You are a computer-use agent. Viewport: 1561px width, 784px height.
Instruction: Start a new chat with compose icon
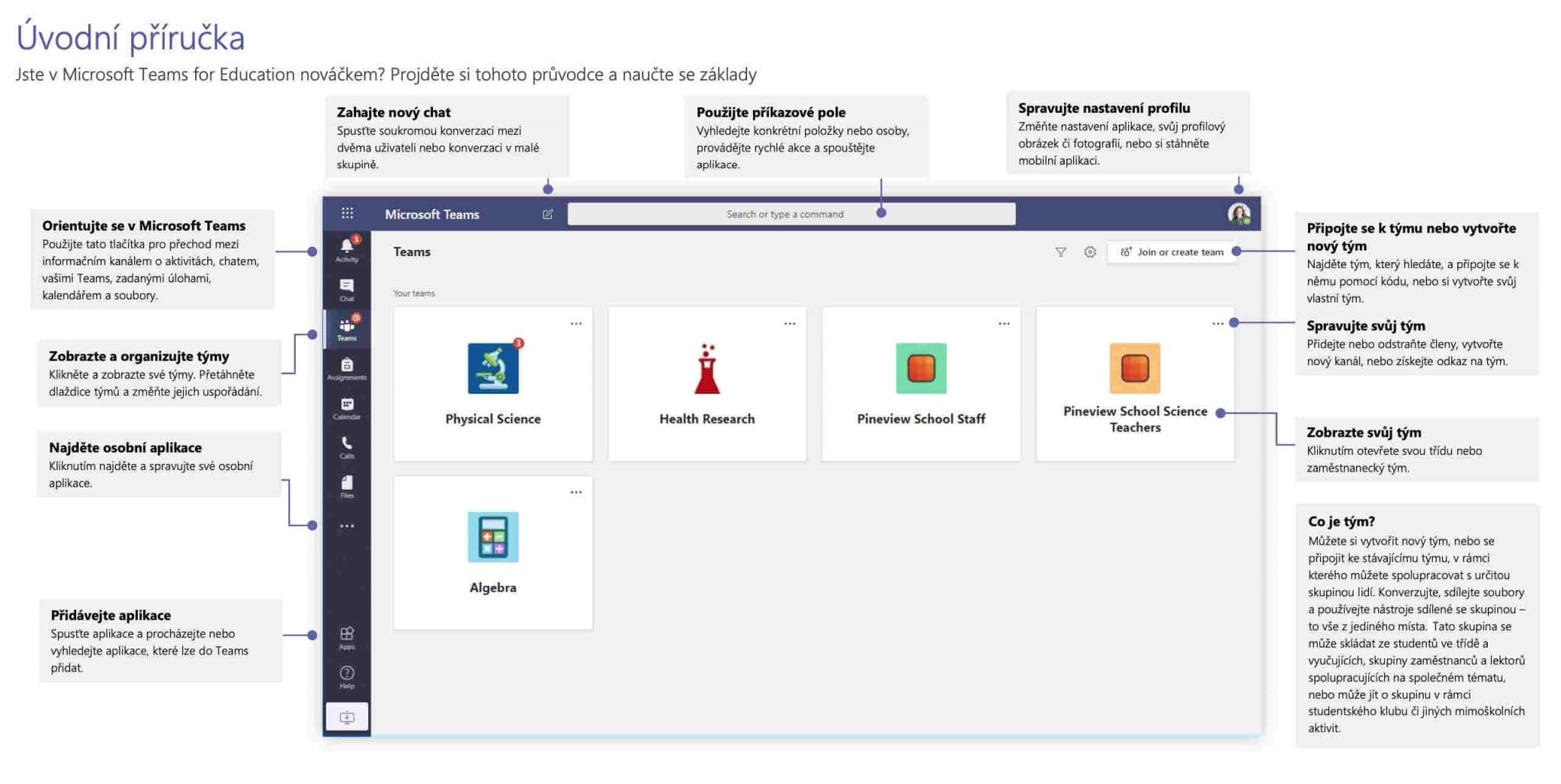pyautogui.click(x=547, y=214)
